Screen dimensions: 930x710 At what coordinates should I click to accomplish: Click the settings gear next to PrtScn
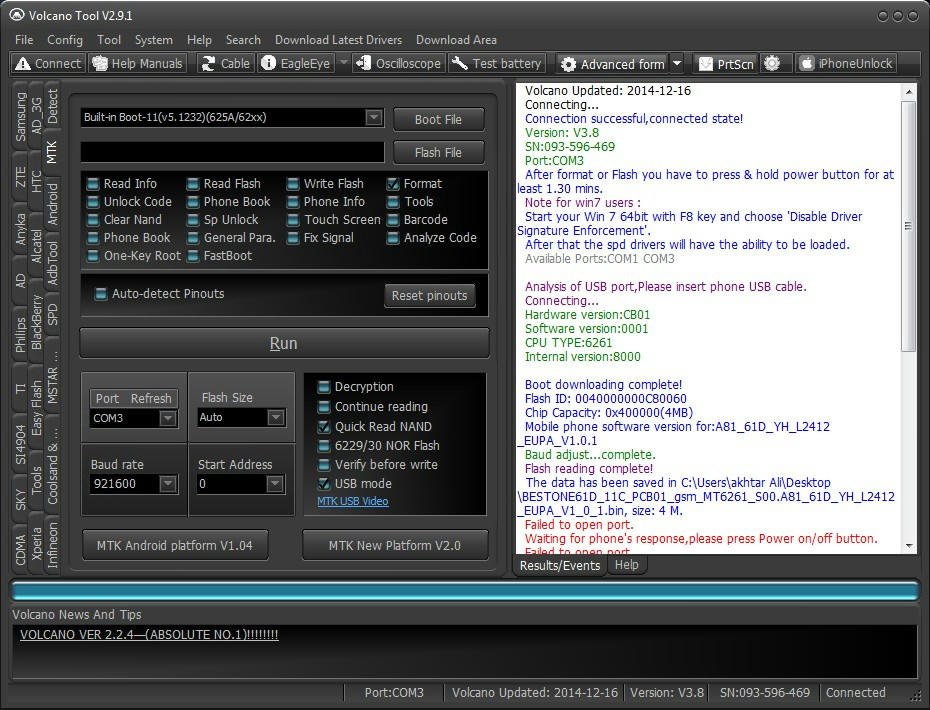772,63
